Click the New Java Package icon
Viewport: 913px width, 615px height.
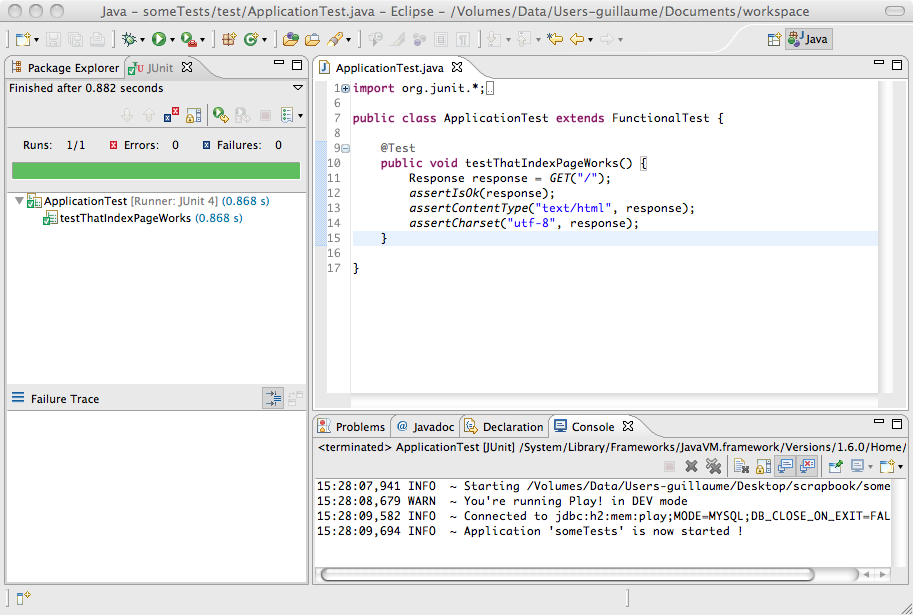tap(228, 39)
